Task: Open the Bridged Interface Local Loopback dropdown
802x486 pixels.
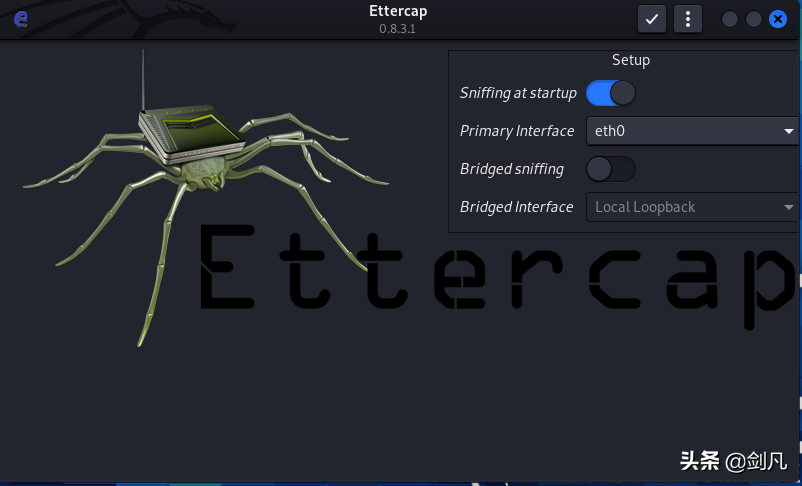Action: (693, 207)
